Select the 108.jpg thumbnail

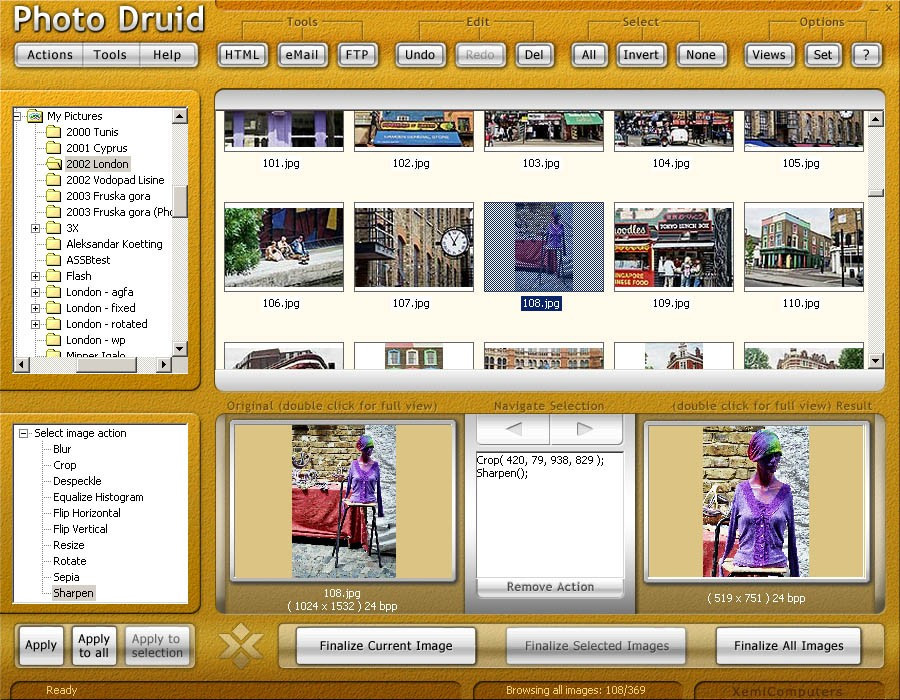tap(544, 247)
